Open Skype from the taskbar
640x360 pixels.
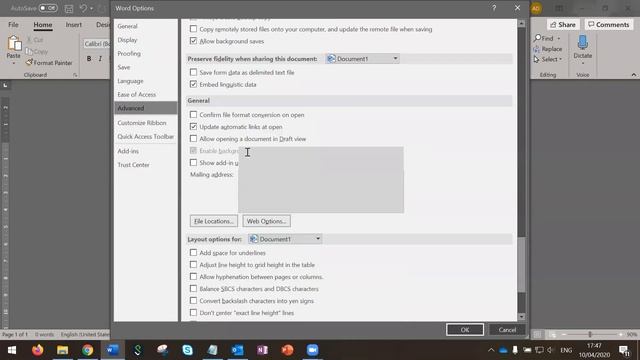coord(187,350)
